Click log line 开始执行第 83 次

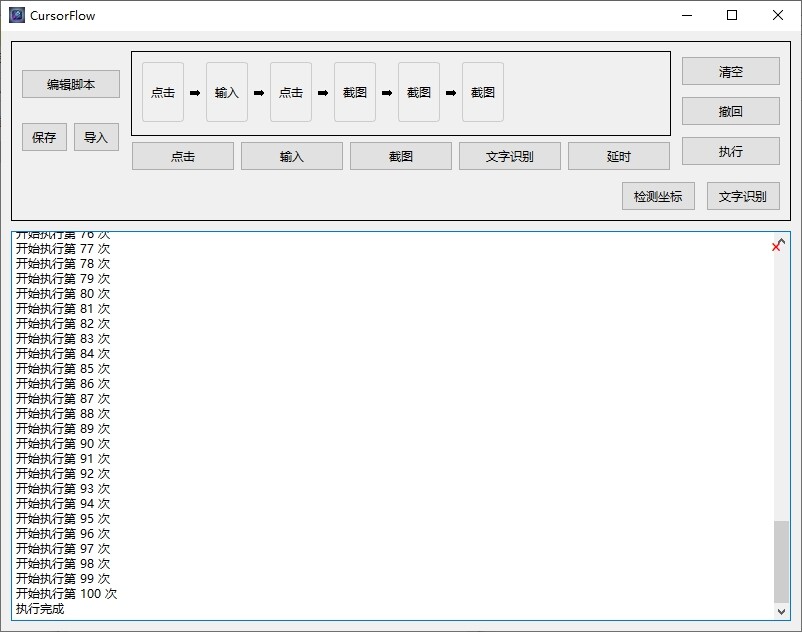tap(63, 339)
